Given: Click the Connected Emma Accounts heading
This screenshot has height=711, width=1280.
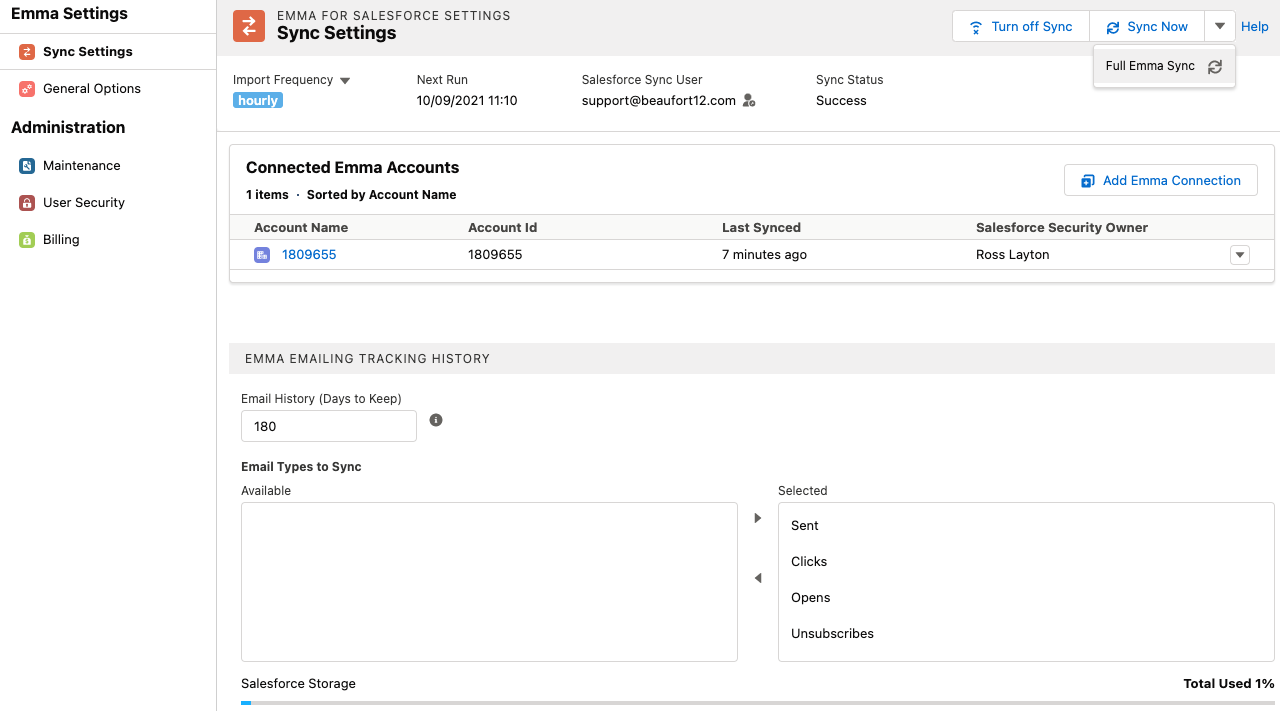Looking at the screenshot, I should point(353,168).
